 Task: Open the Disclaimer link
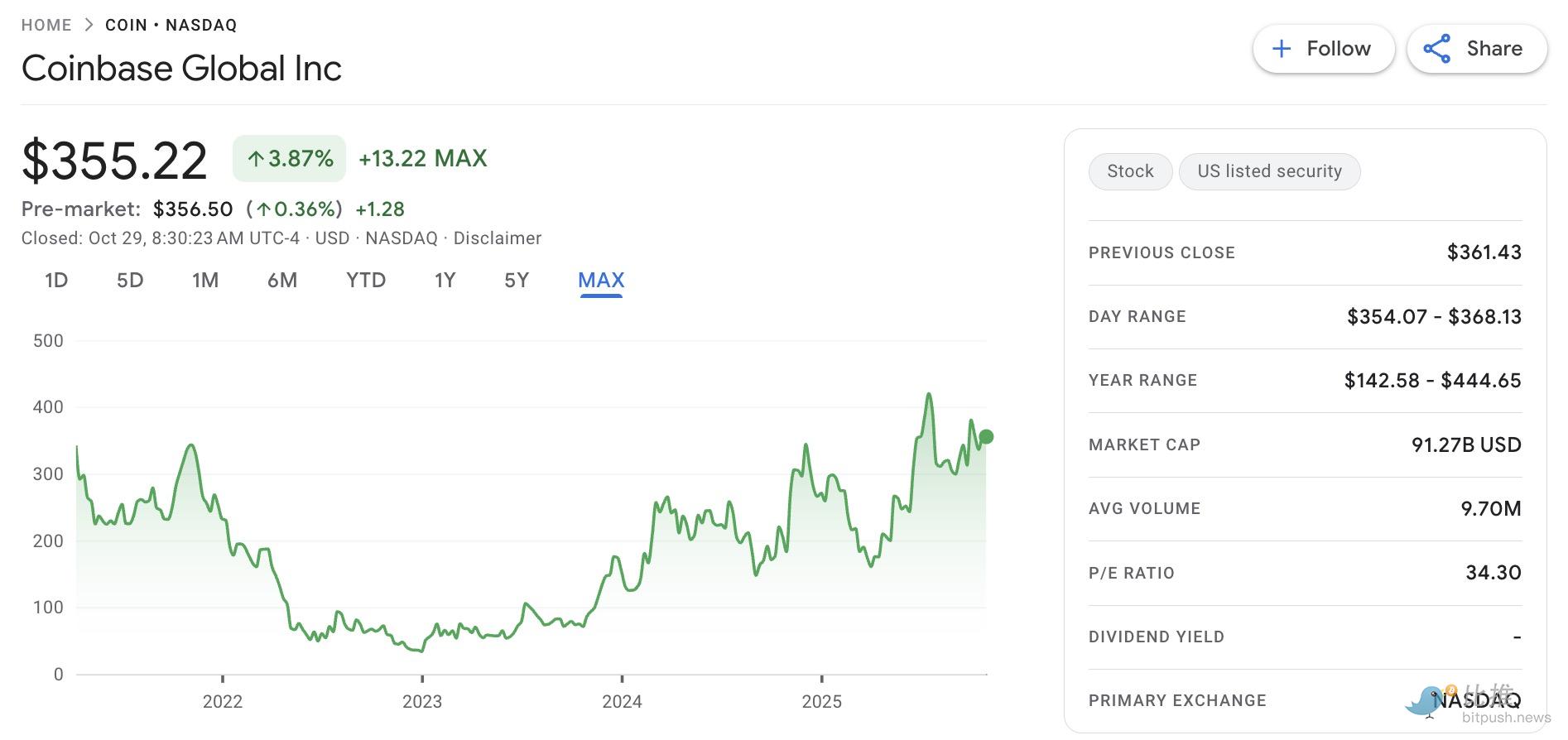[x=498, y=238]
